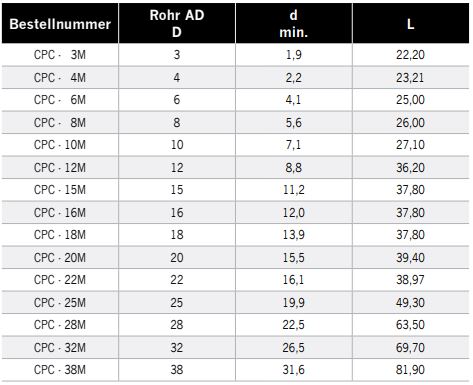The image size is (473, 385).
Task: Select the L column header
Action: pos(410,24)
